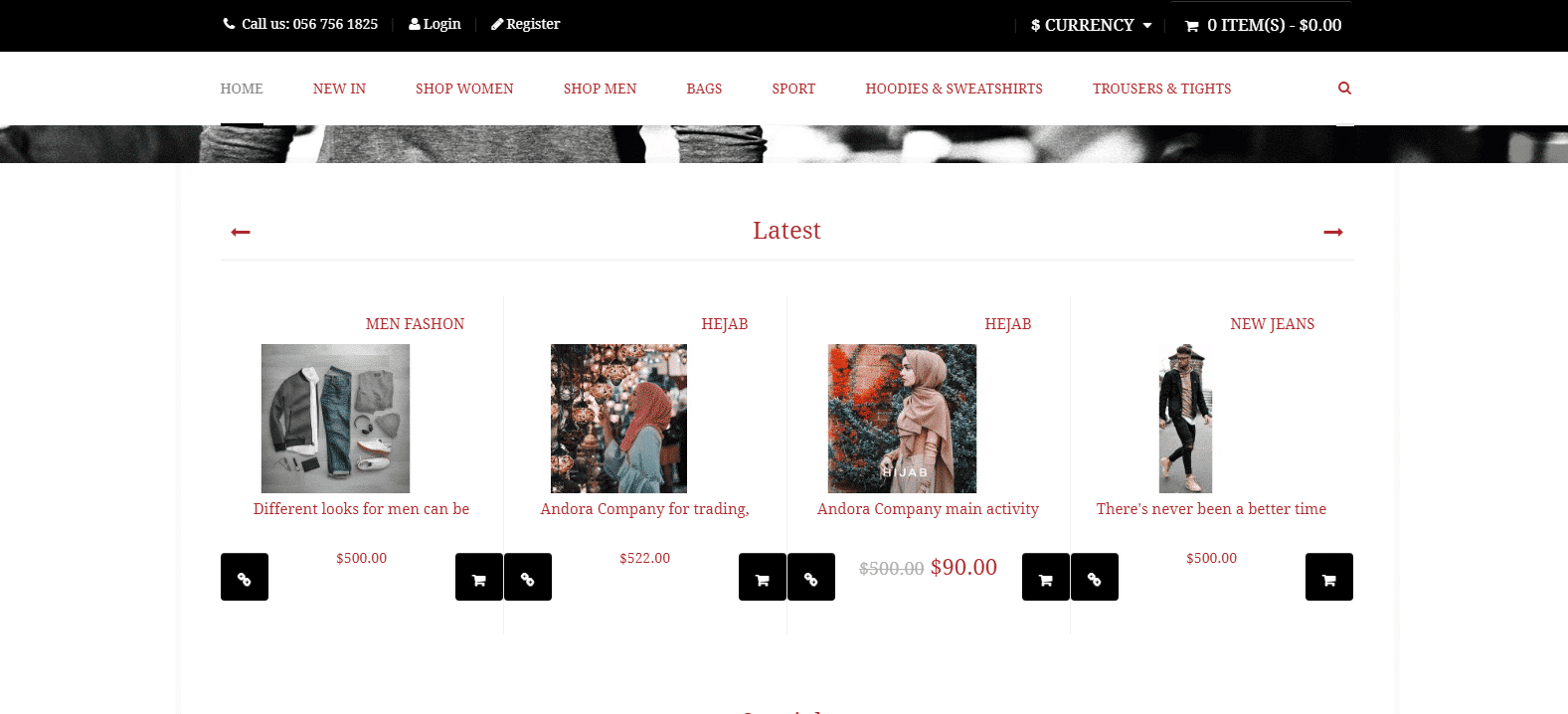Viewport: 1568px width, 714px height.
Task: Add the $522.00 Hejab product to cart
Action: click(763, 577)
